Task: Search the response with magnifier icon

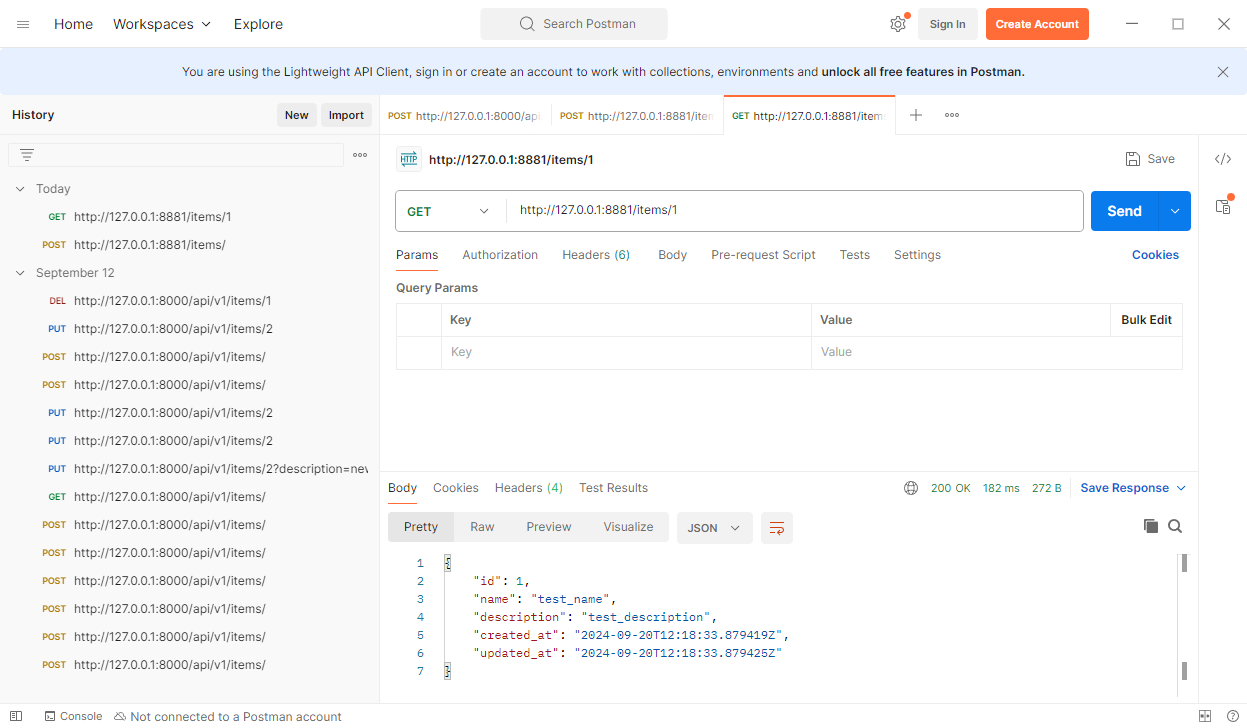Action: pos(1175,526)
